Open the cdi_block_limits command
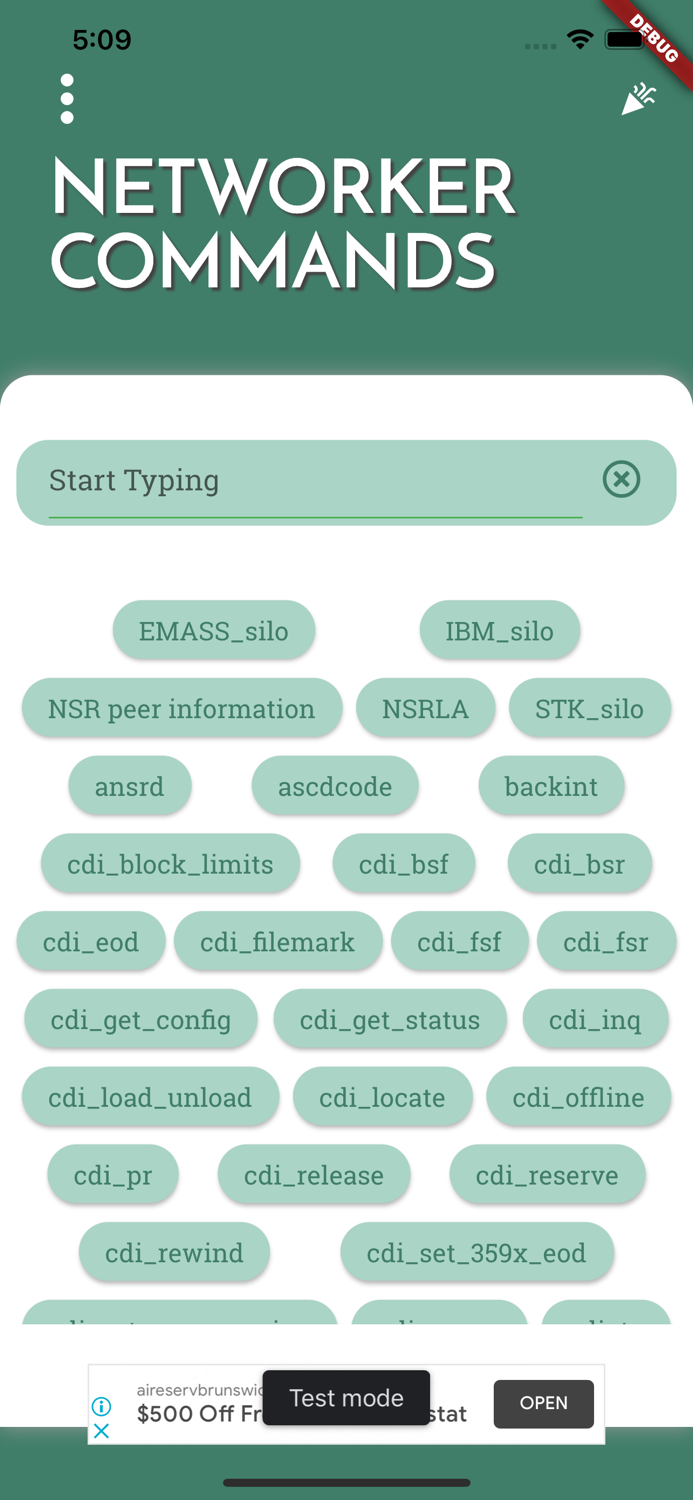The height and width of the screenshot is (1500, 693). (x=170, y=863)
